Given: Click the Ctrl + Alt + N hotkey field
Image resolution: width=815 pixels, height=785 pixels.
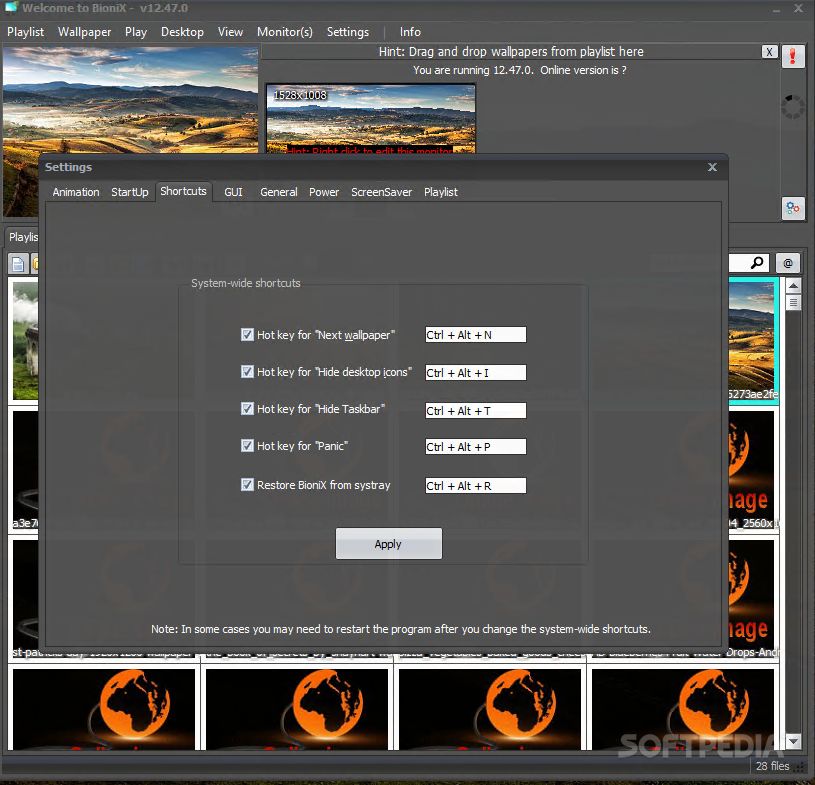Looking at the screenshot, I should pyautogui.click(x=476, y=335).
